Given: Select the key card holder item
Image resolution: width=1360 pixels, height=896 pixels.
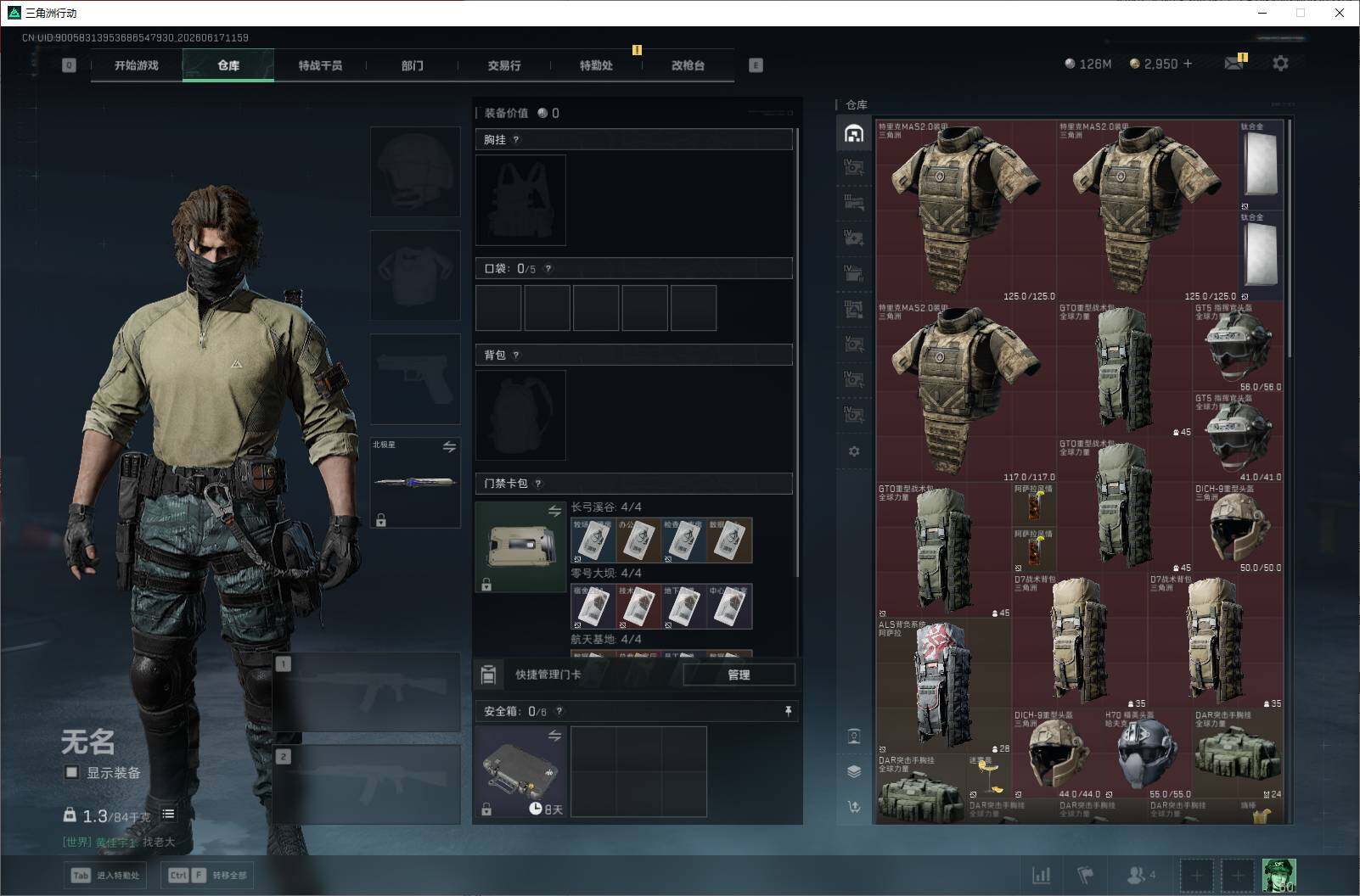Looking at the screenshot, I should [x=520, y=546].
